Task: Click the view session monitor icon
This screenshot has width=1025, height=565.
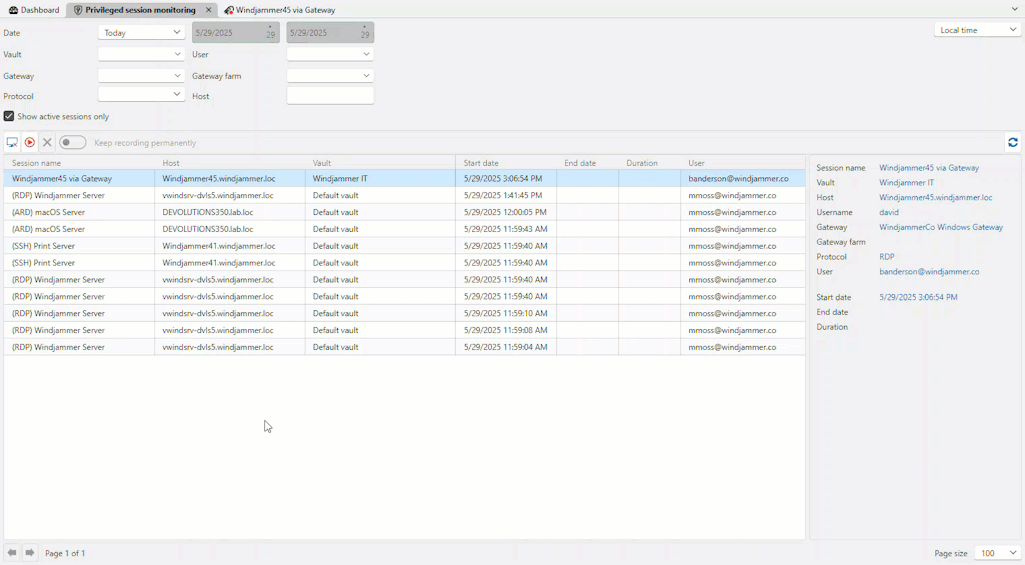Action: coord(12,143)
